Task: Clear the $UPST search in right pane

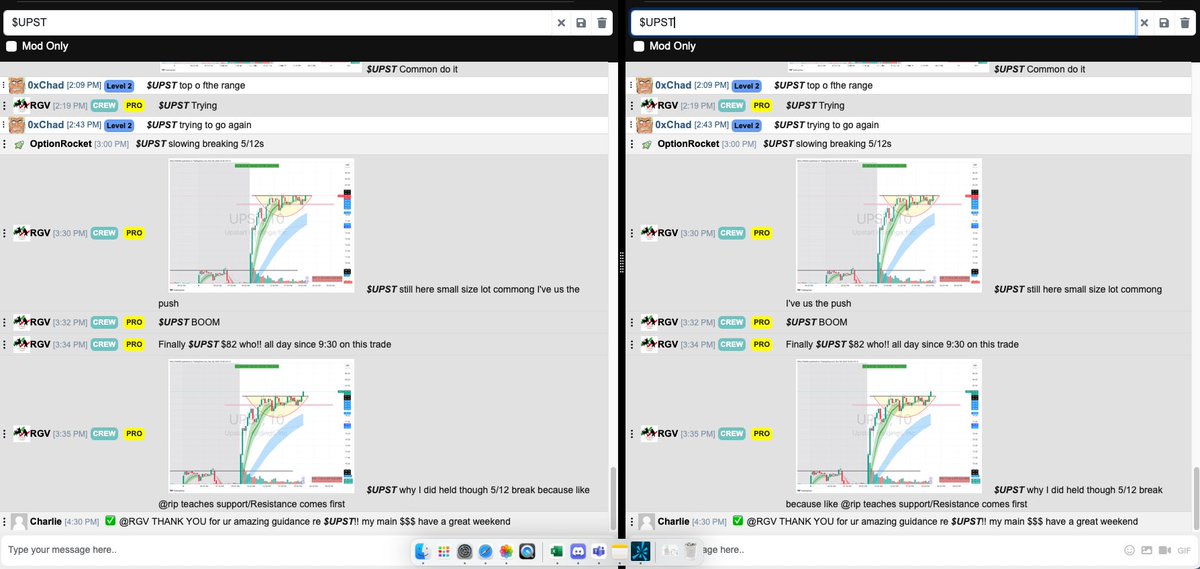Action: 1146,22
